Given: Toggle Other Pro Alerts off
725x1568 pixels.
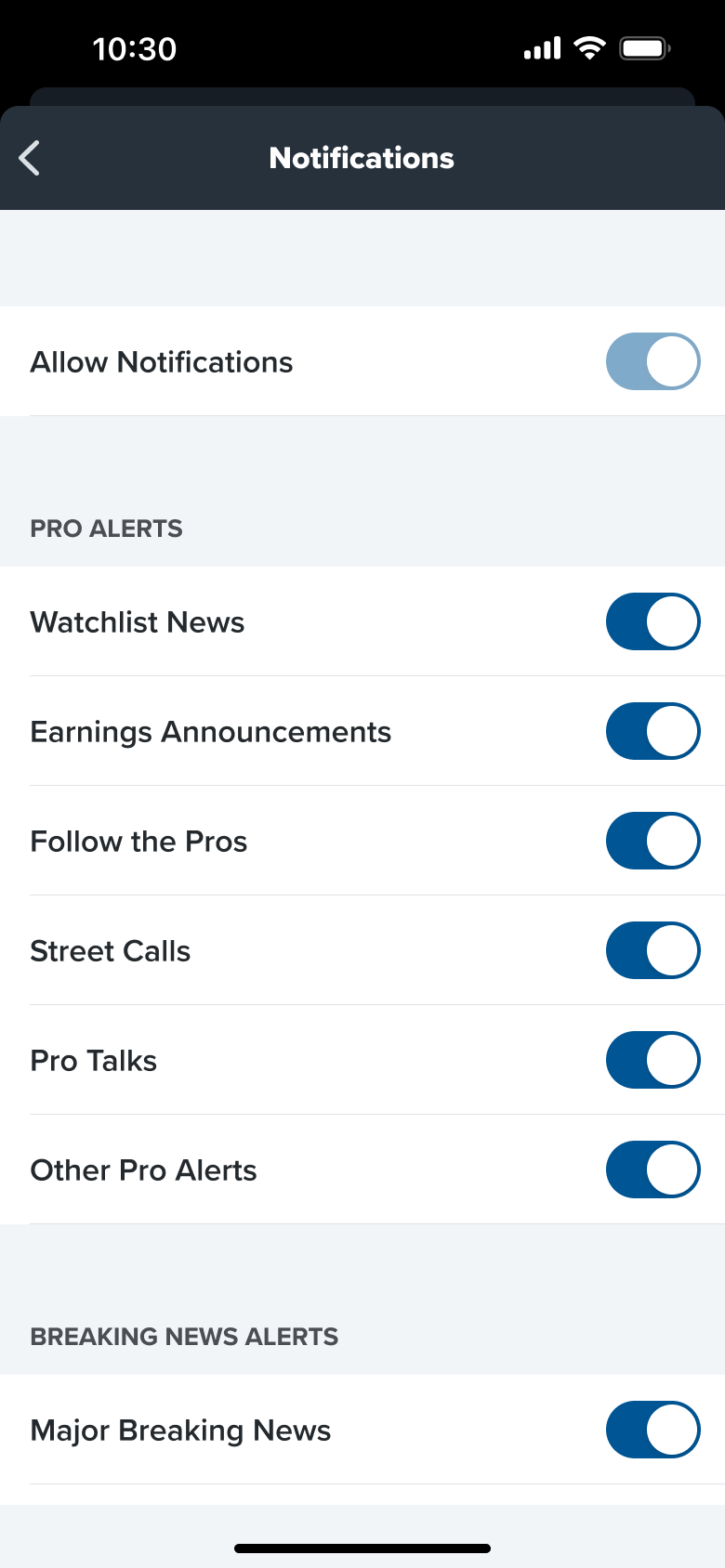Looking at the screenshot, I should click(652, 1169).
